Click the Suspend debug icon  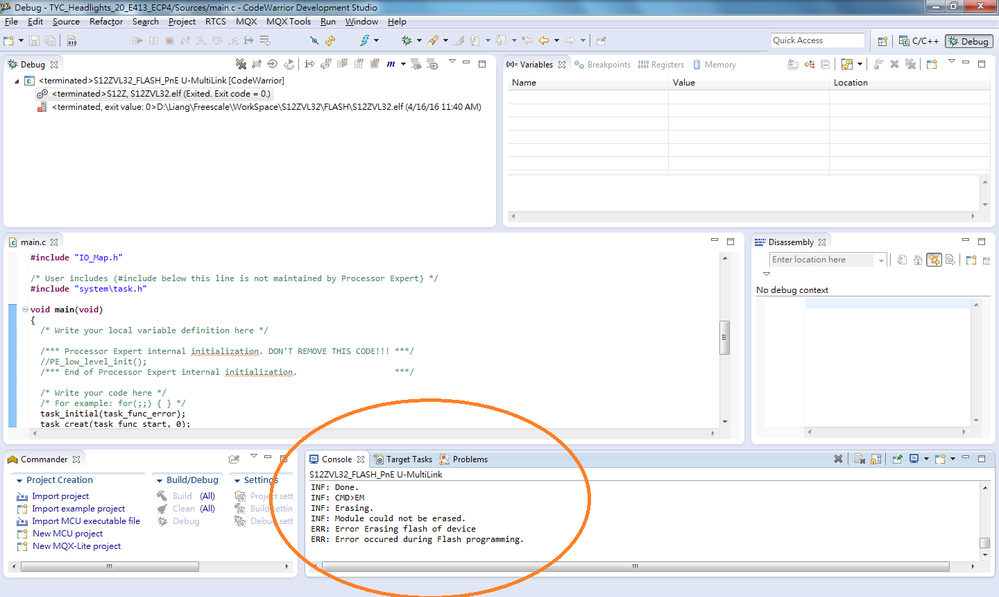tap(154, 40)
